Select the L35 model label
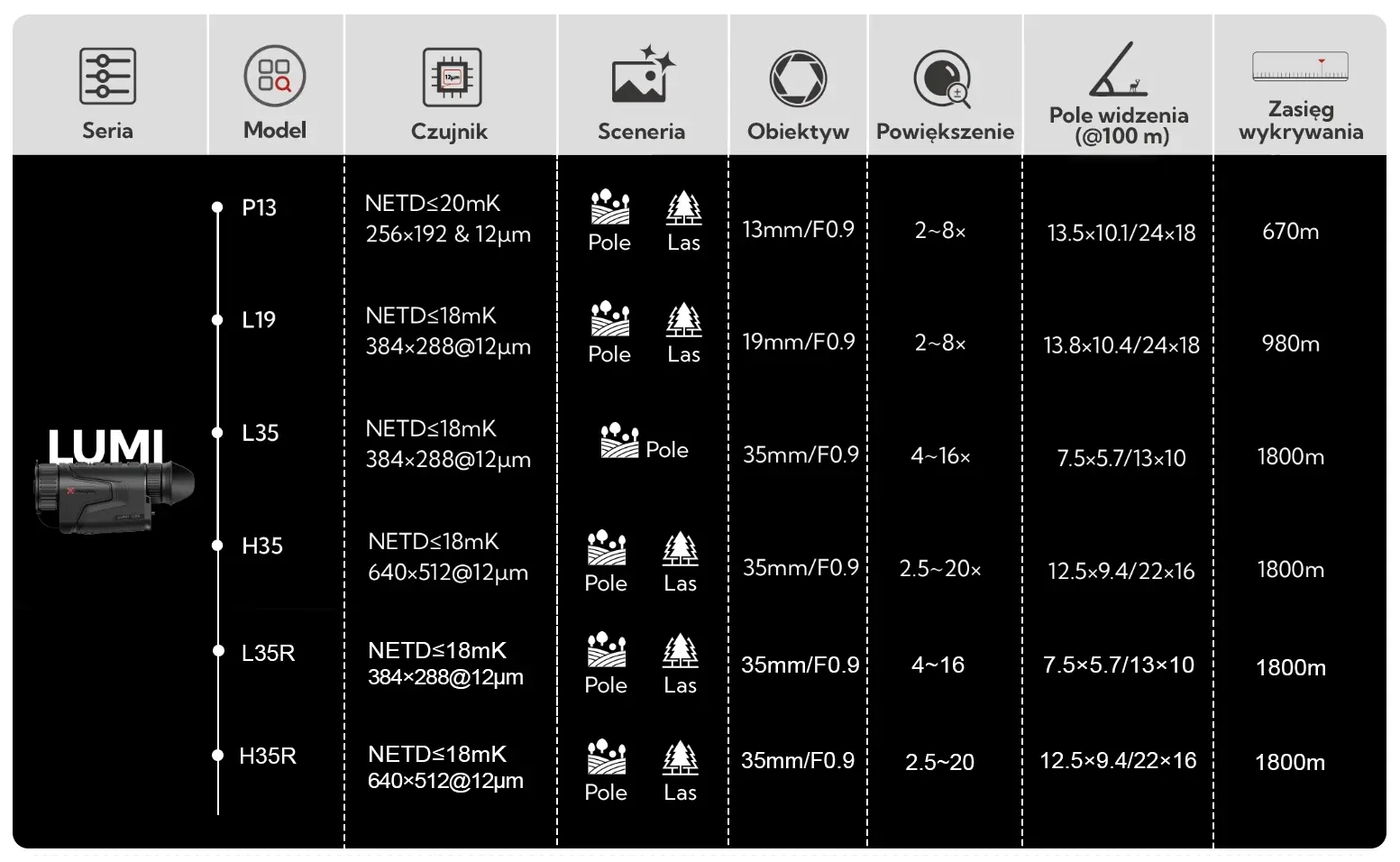 point(260,433)
